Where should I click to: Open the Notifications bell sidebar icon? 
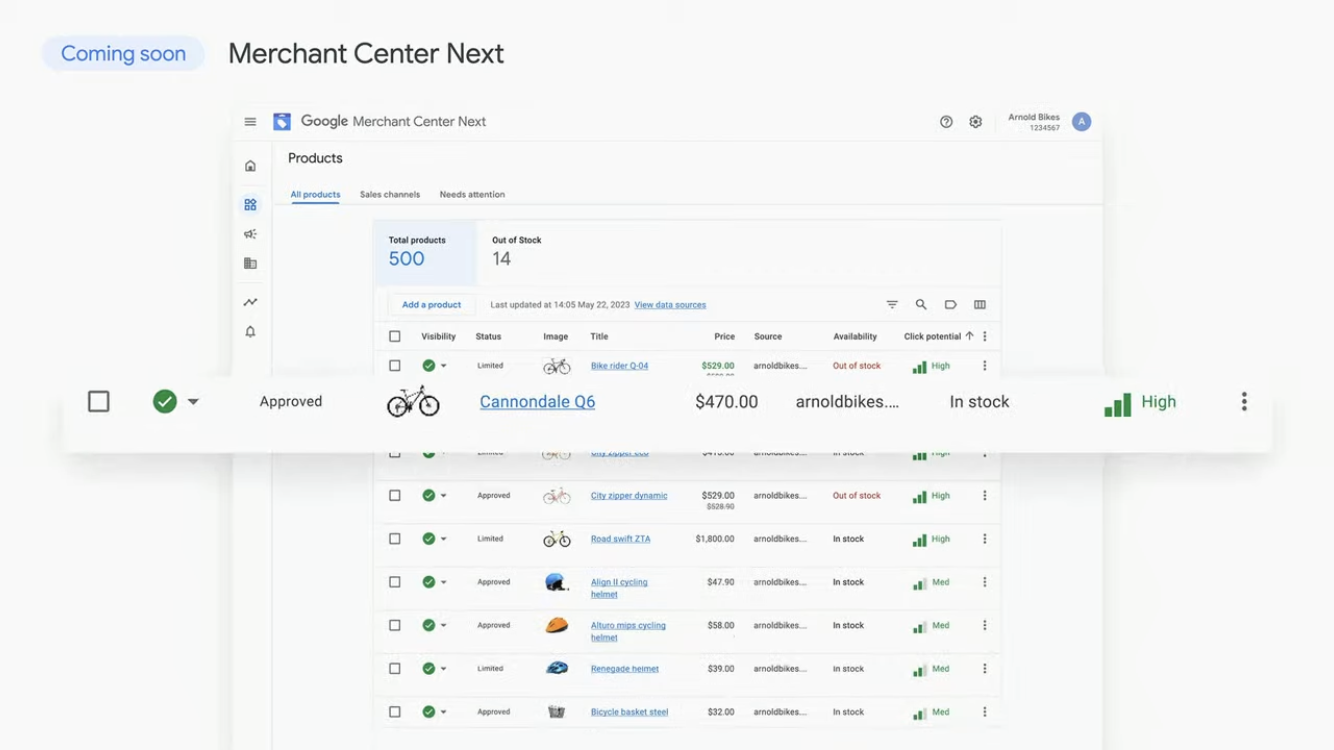(x=250, y=332)
